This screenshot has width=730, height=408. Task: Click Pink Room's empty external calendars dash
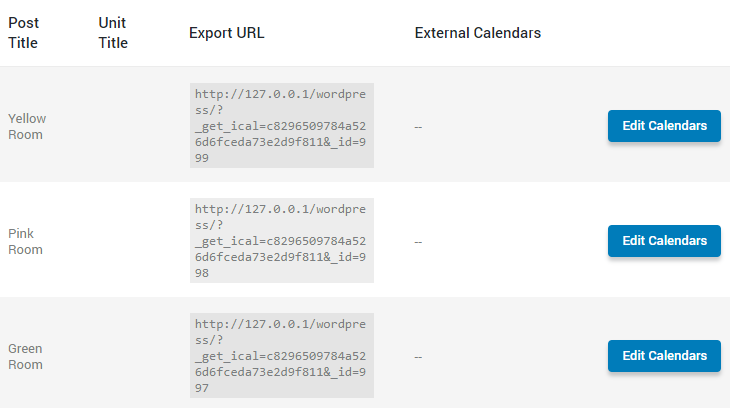point(418,242)
